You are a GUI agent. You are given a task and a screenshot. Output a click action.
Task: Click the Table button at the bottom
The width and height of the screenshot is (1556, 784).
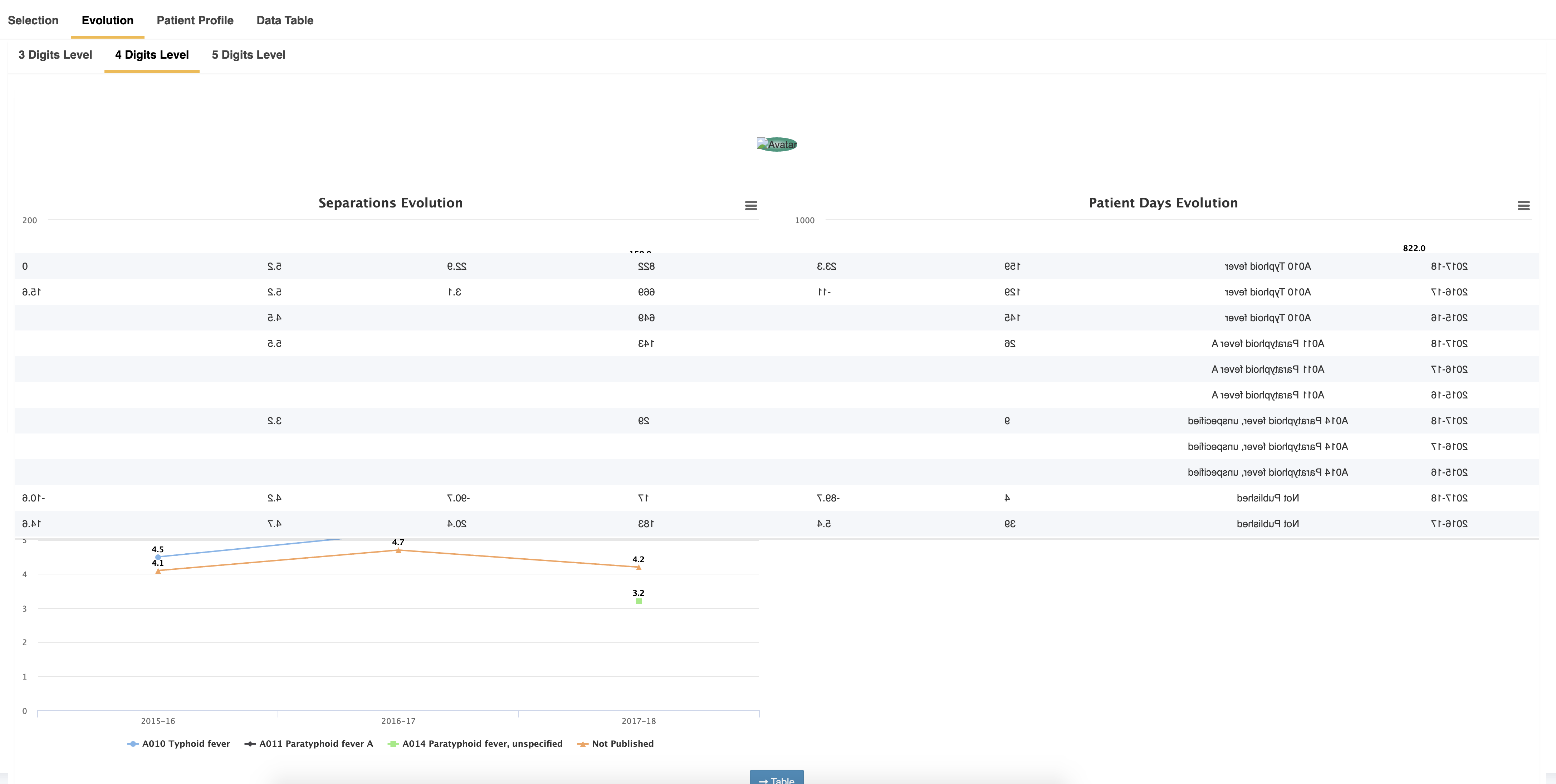click(777, 779)
